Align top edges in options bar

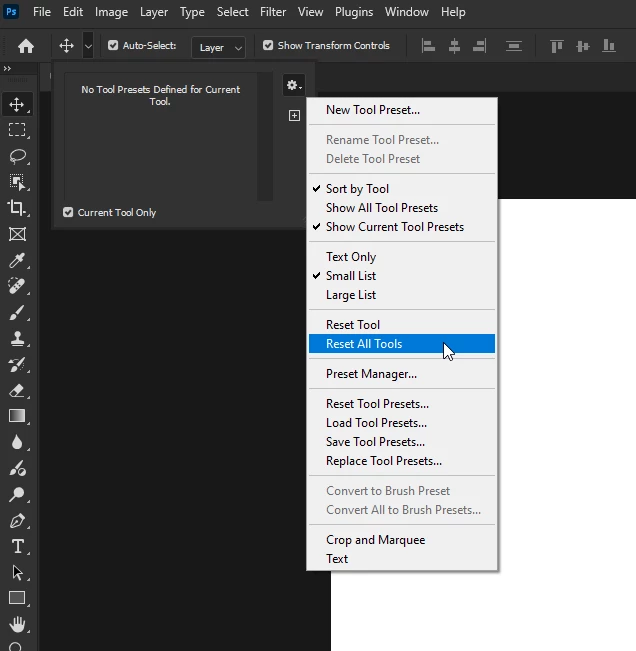[556, 46]
